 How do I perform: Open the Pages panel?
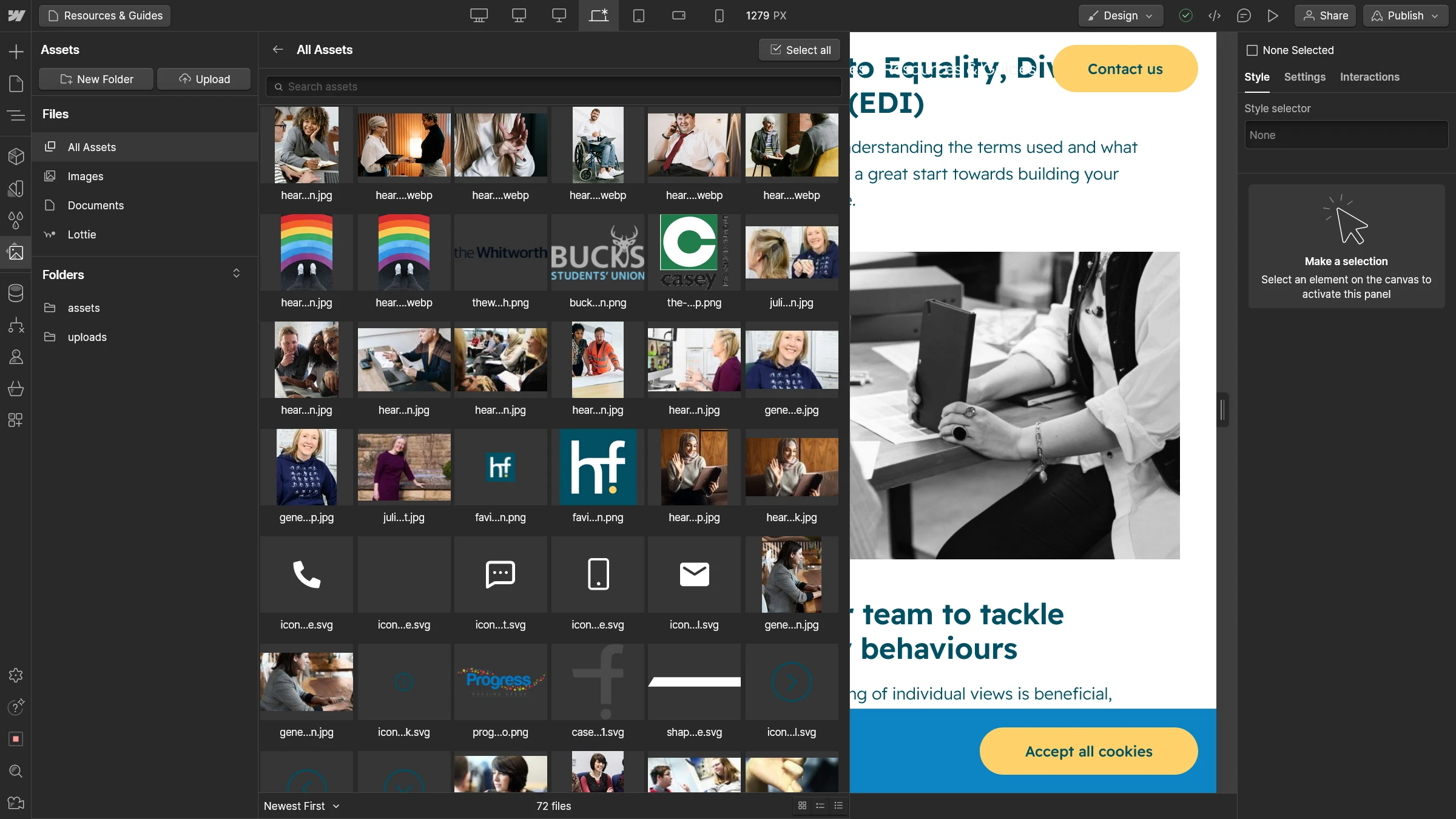[16, 83]
